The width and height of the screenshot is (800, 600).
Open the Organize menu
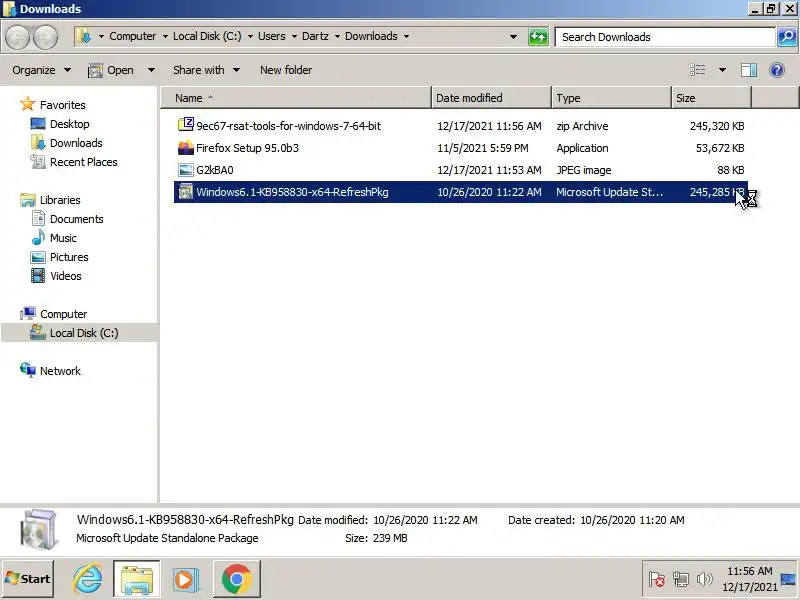pyautogui.click(x=41, y=70)
